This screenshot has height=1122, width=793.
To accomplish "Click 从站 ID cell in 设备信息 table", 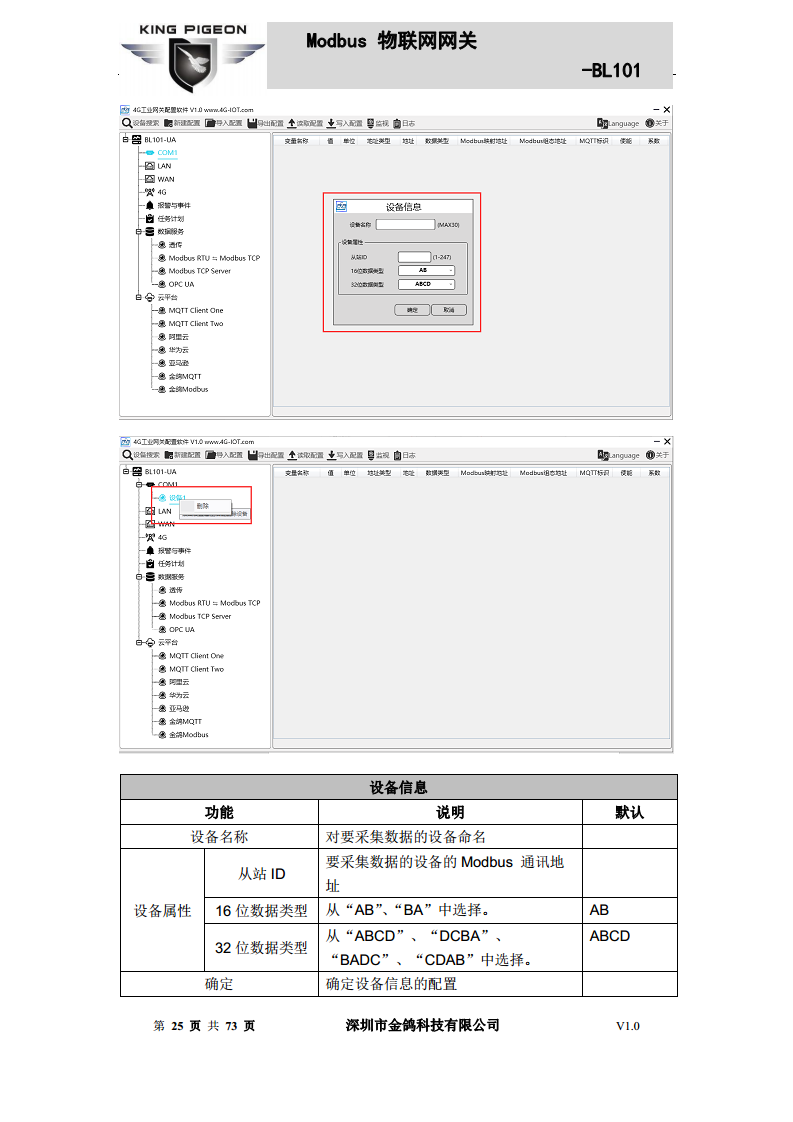I will (x=262, y=874).
